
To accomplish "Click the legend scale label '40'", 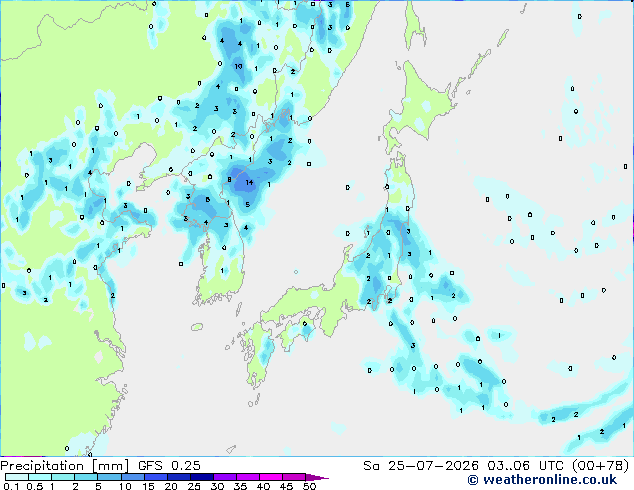I will click(x=263, y=486).
